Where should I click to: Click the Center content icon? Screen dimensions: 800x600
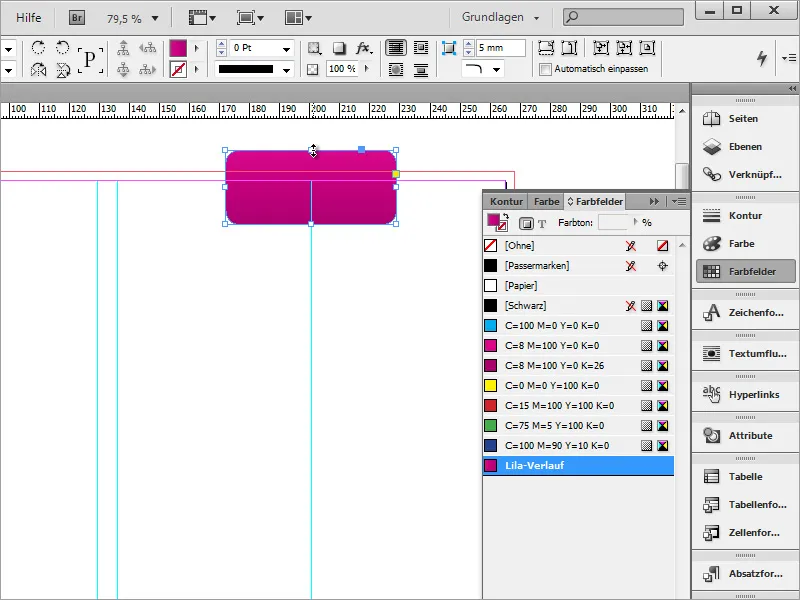(x=647, y=48)
